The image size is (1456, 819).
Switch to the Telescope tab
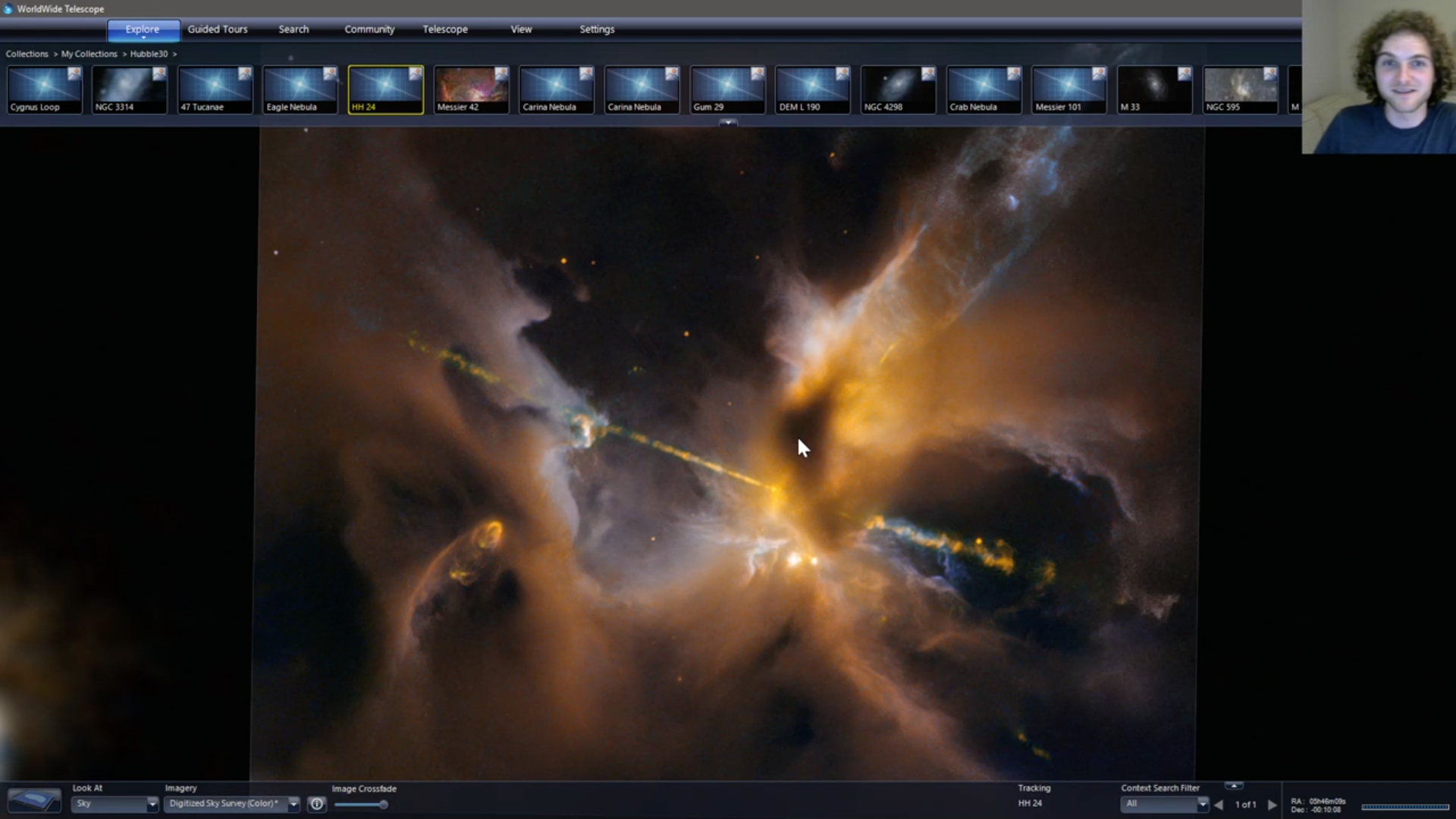[445, 30]
